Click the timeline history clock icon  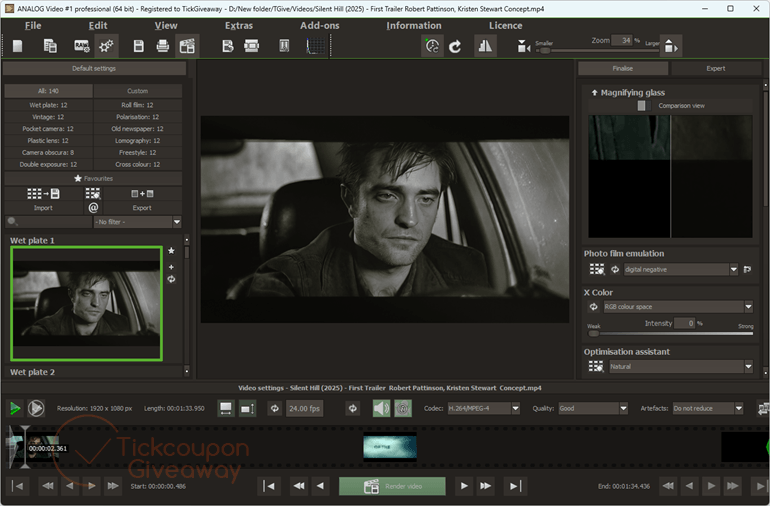click(x=432, y=46)
